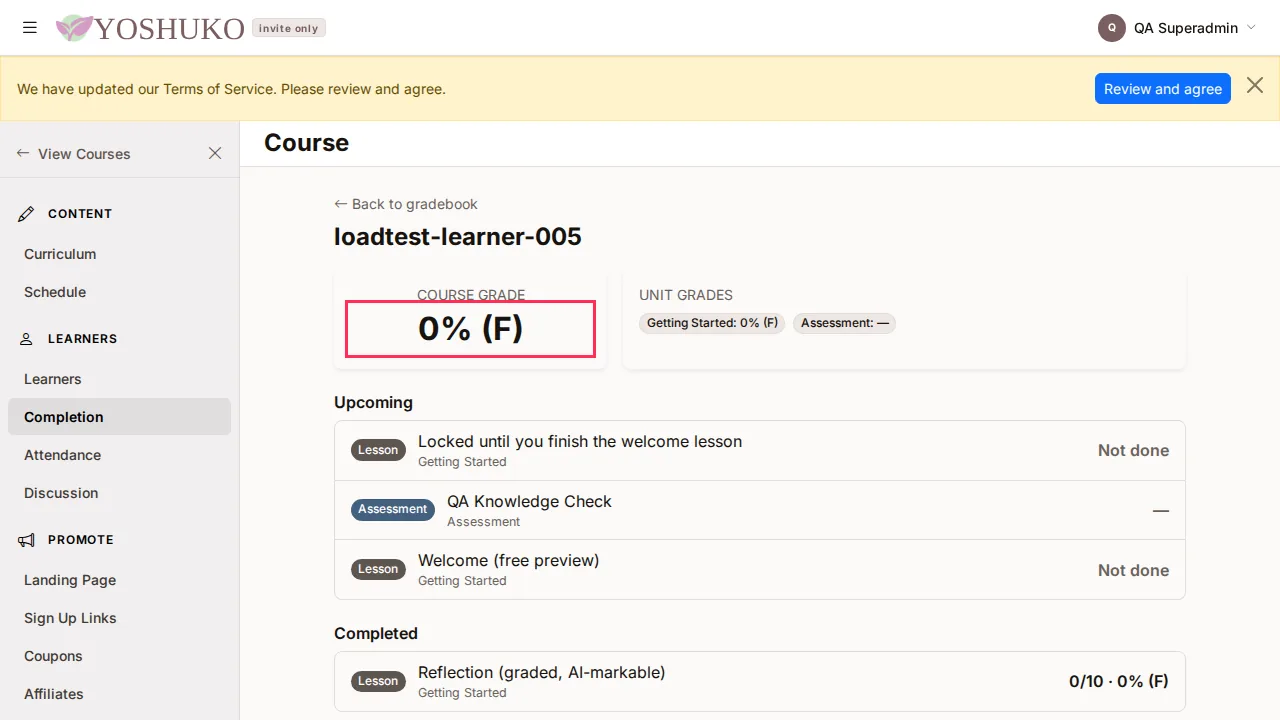1280x720 pixels.
Task: Click the QA Superadmin avatar
Action: 1112,28
